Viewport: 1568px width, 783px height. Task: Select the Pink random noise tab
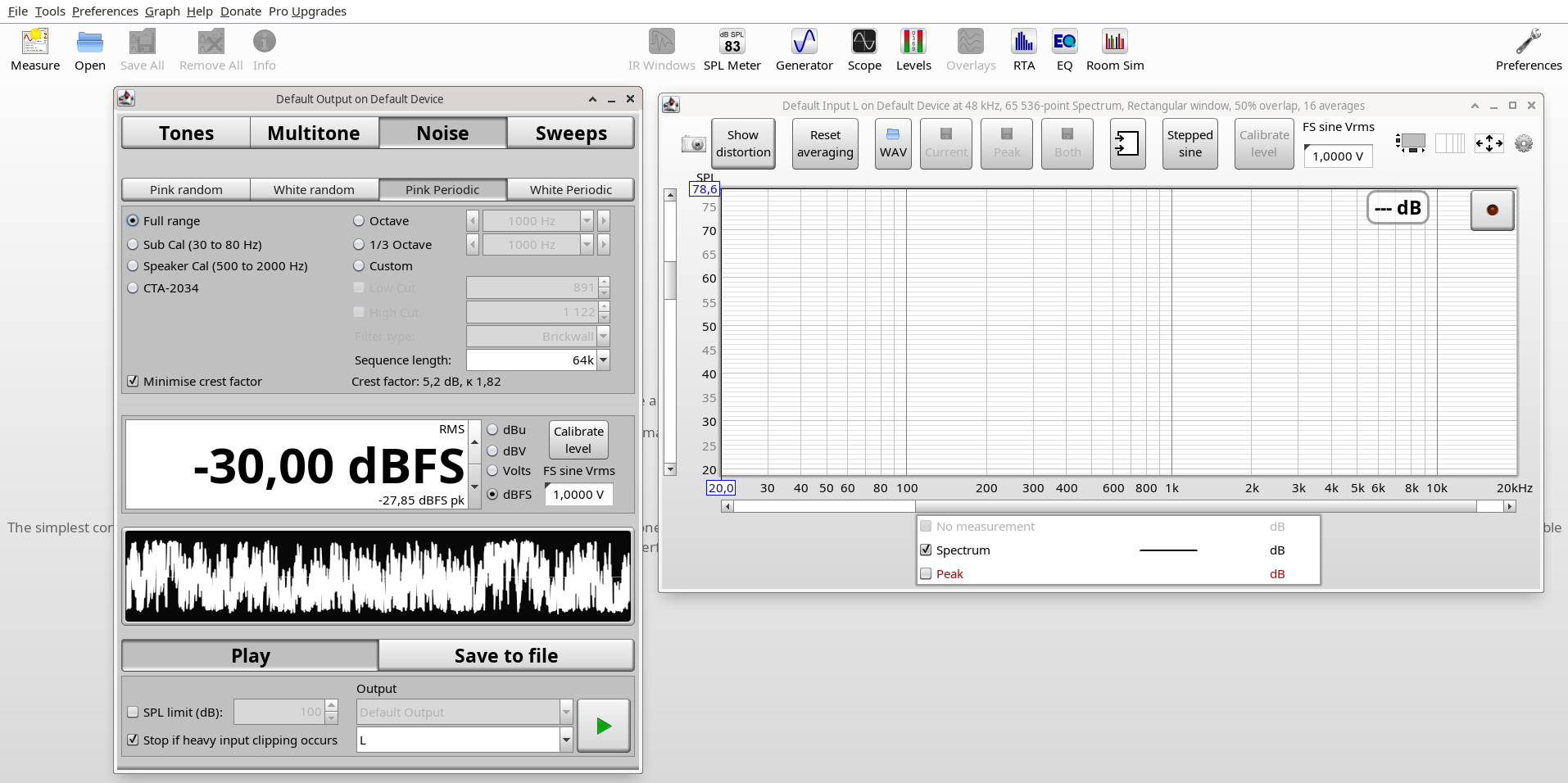186,190
